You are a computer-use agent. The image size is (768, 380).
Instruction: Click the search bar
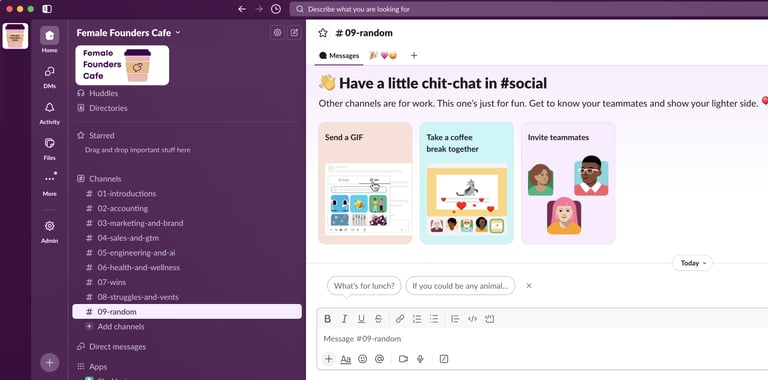(529, 9)
